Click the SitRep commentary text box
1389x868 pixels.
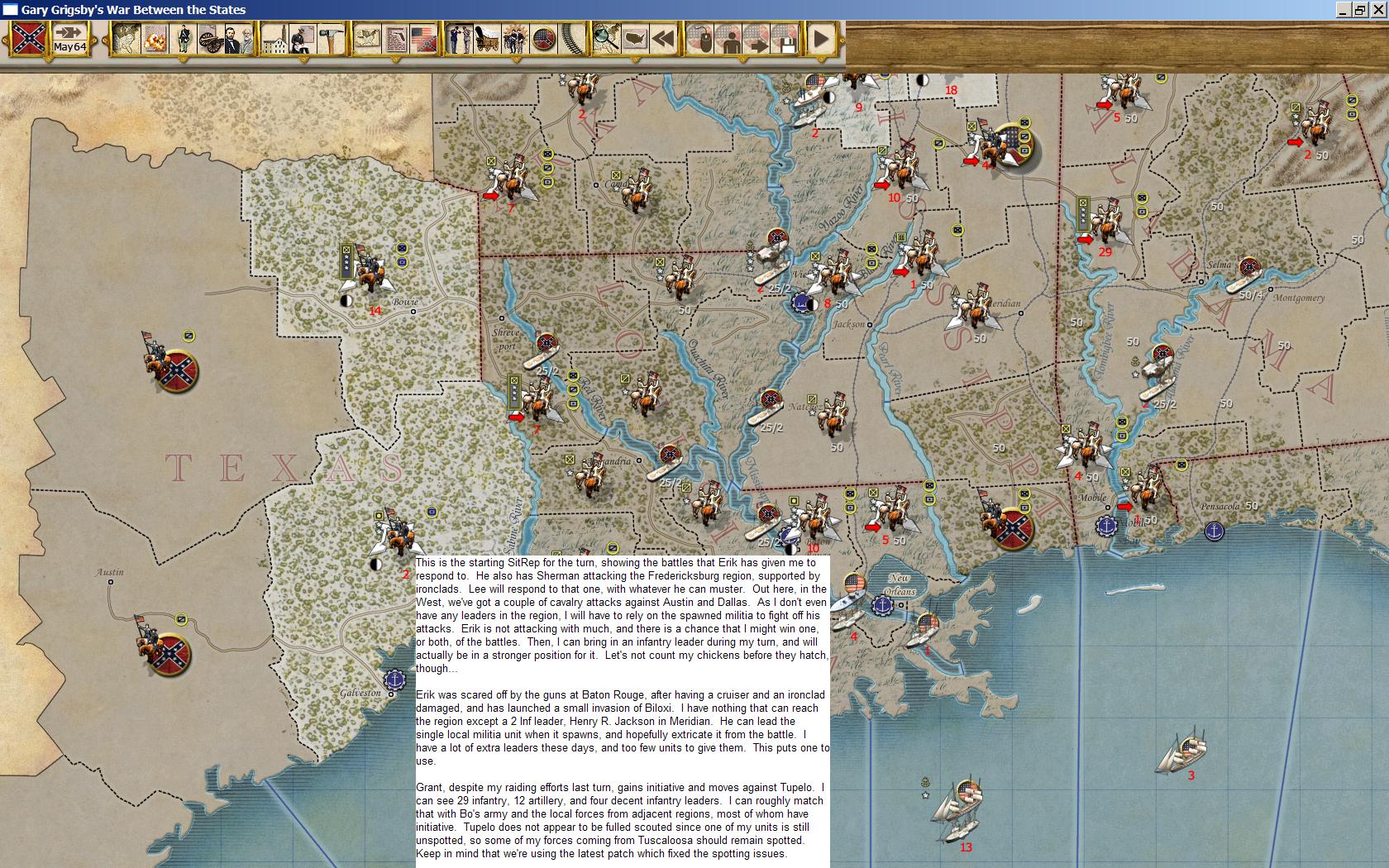pos(623,711)
